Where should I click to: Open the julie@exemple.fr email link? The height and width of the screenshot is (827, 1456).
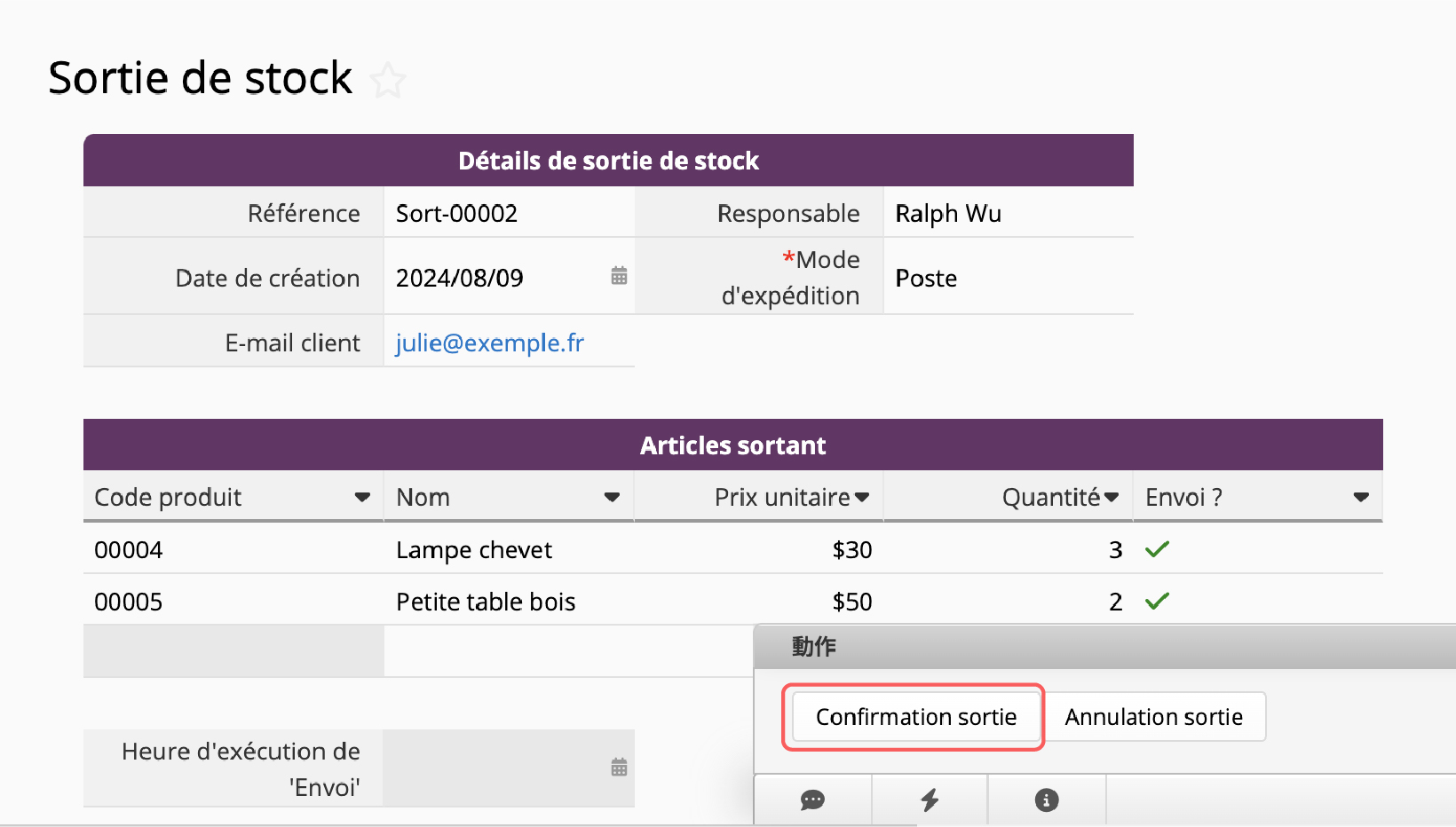tap(489, 343)
